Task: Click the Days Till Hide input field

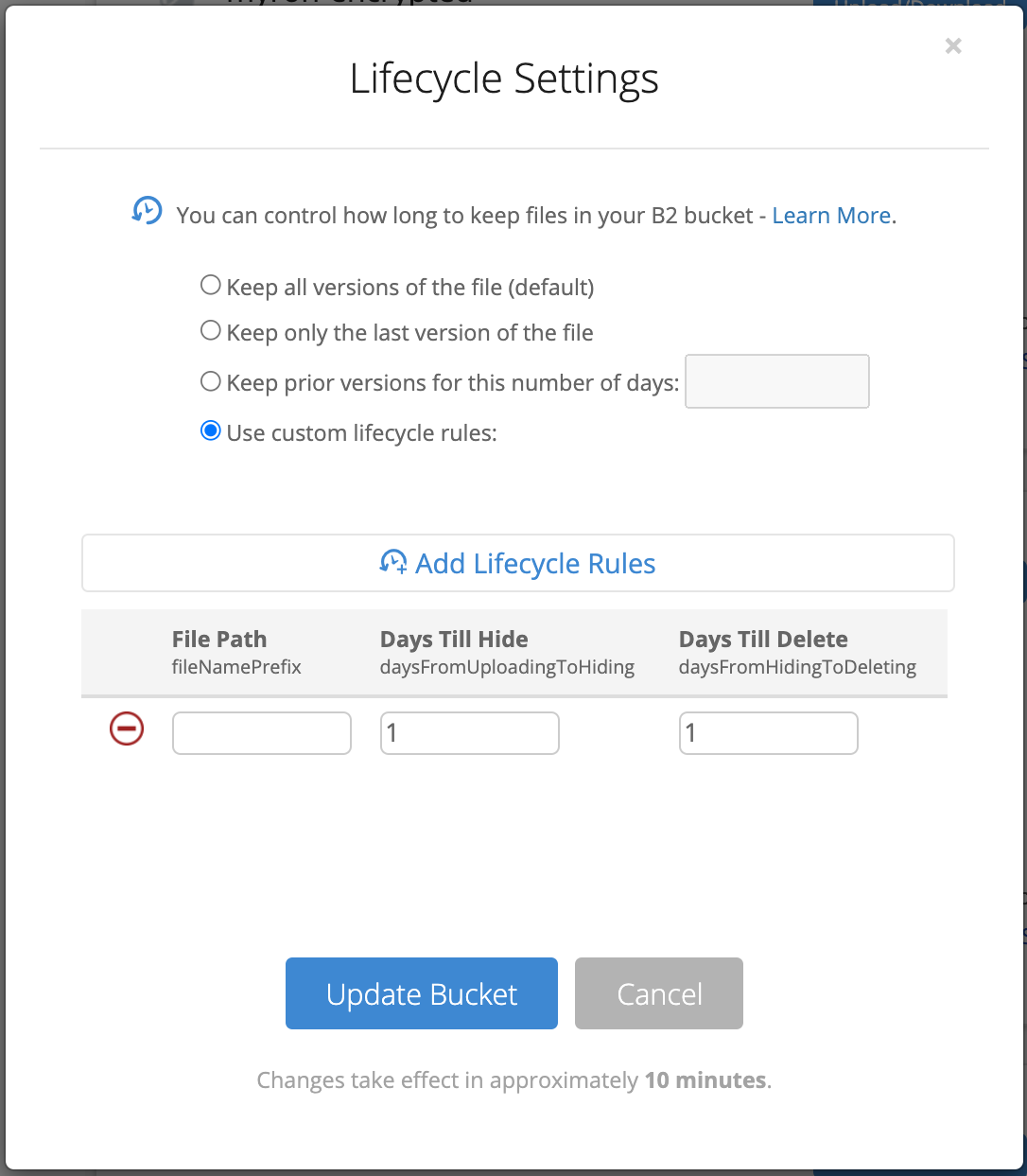Action: (470, 733)
